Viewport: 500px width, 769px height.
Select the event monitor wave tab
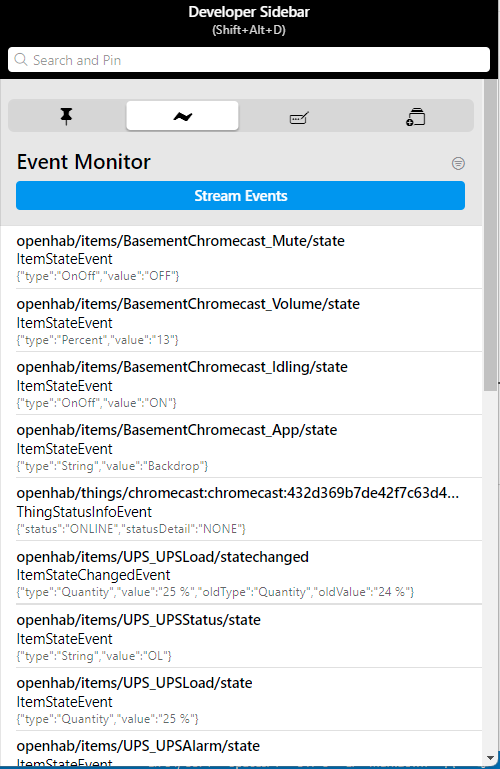click(x=182, y=116)
